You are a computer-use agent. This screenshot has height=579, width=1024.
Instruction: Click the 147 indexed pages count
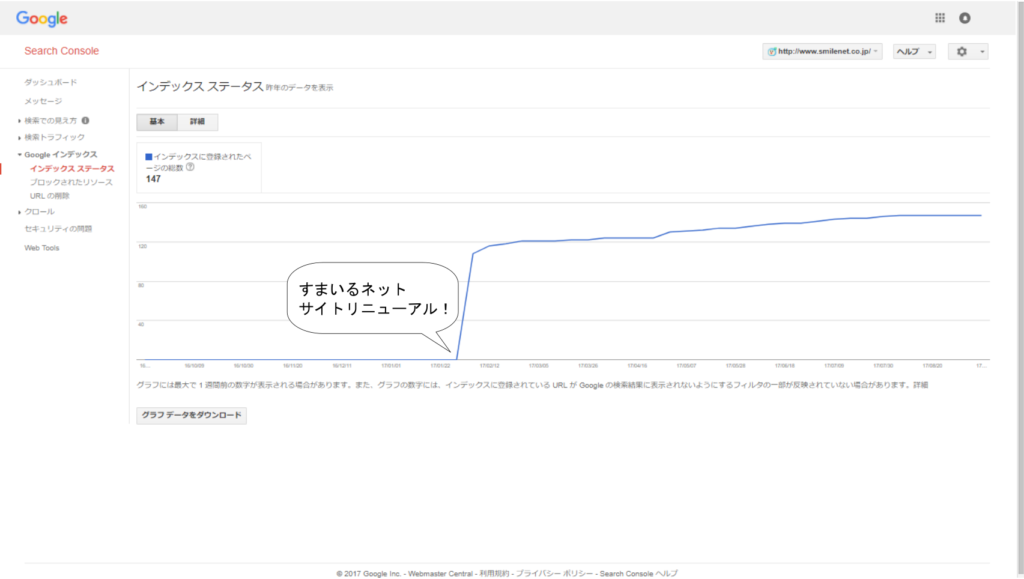pyautogui.click(x=153, y=179)
